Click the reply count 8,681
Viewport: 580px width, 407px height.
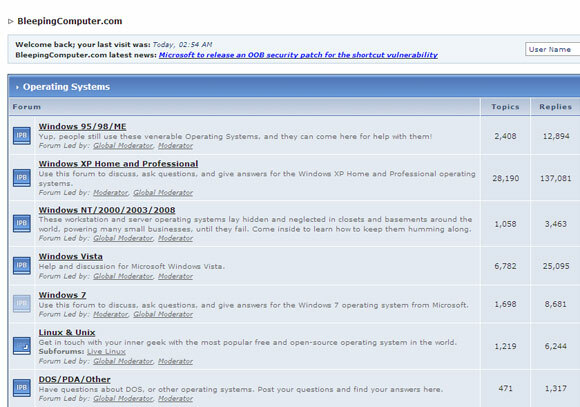coord(556,304)
